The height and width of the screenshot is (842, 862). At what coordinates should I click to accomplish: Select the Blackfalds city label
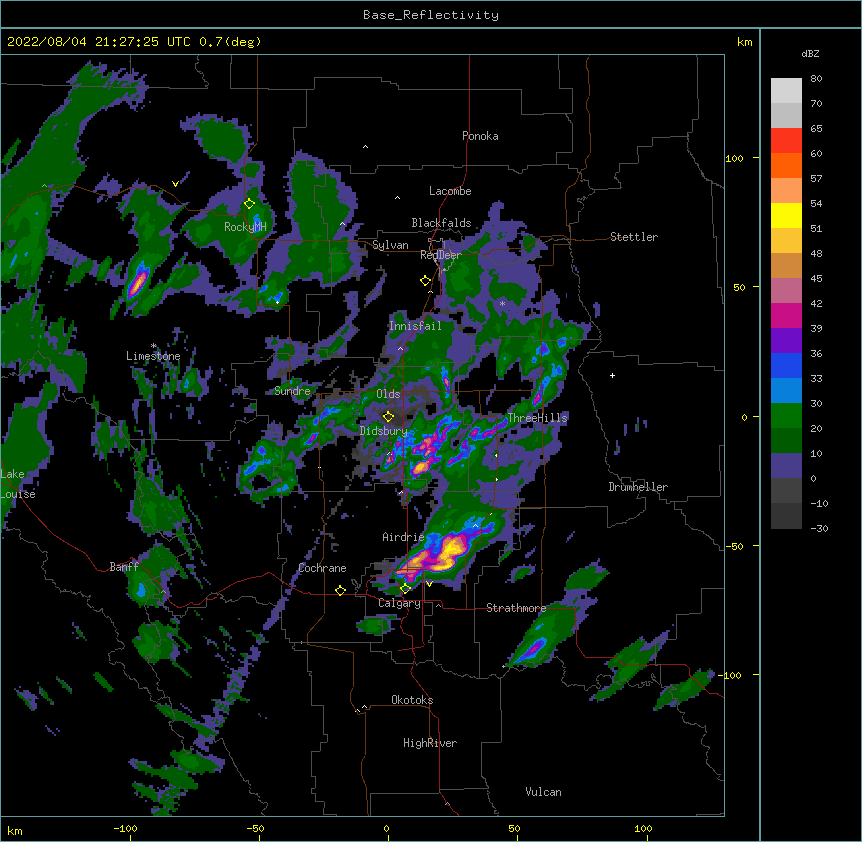click(441, 223)
